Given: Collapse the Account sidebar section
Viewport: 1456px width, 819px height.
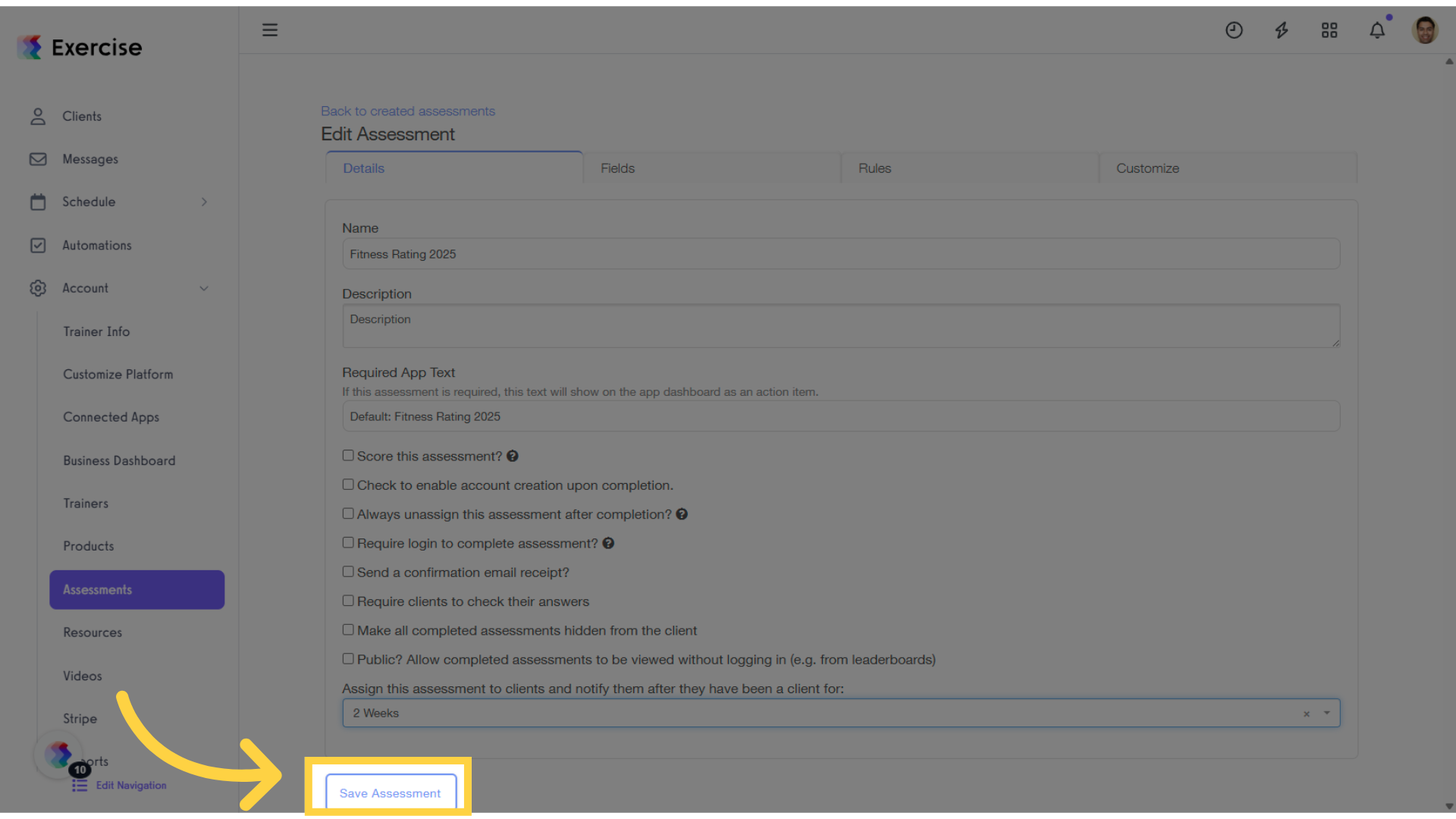Looking at the screenshot, I should pos(204,288).
